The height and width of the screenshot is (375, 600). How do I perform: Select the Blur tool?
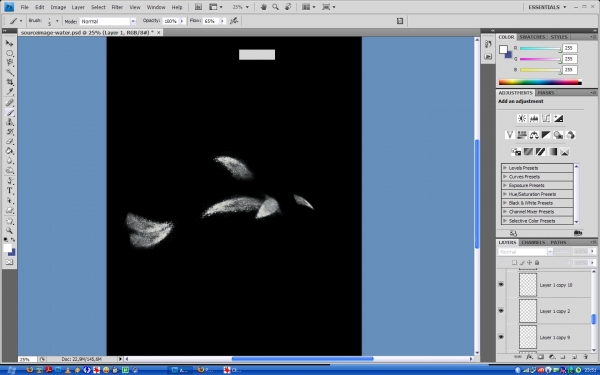pos(10,161)
